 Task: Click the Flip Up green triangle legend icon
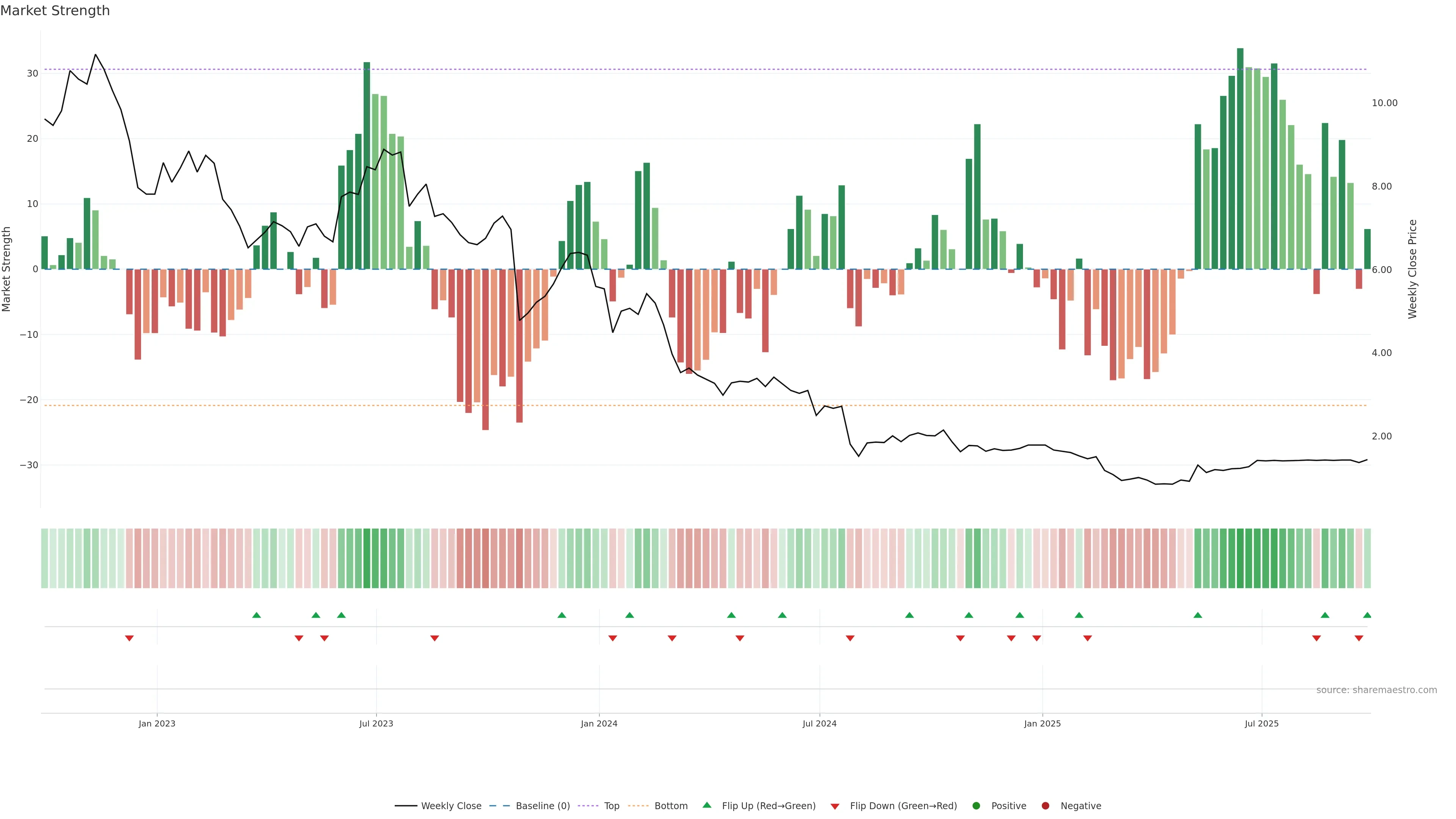click(706, 805)
